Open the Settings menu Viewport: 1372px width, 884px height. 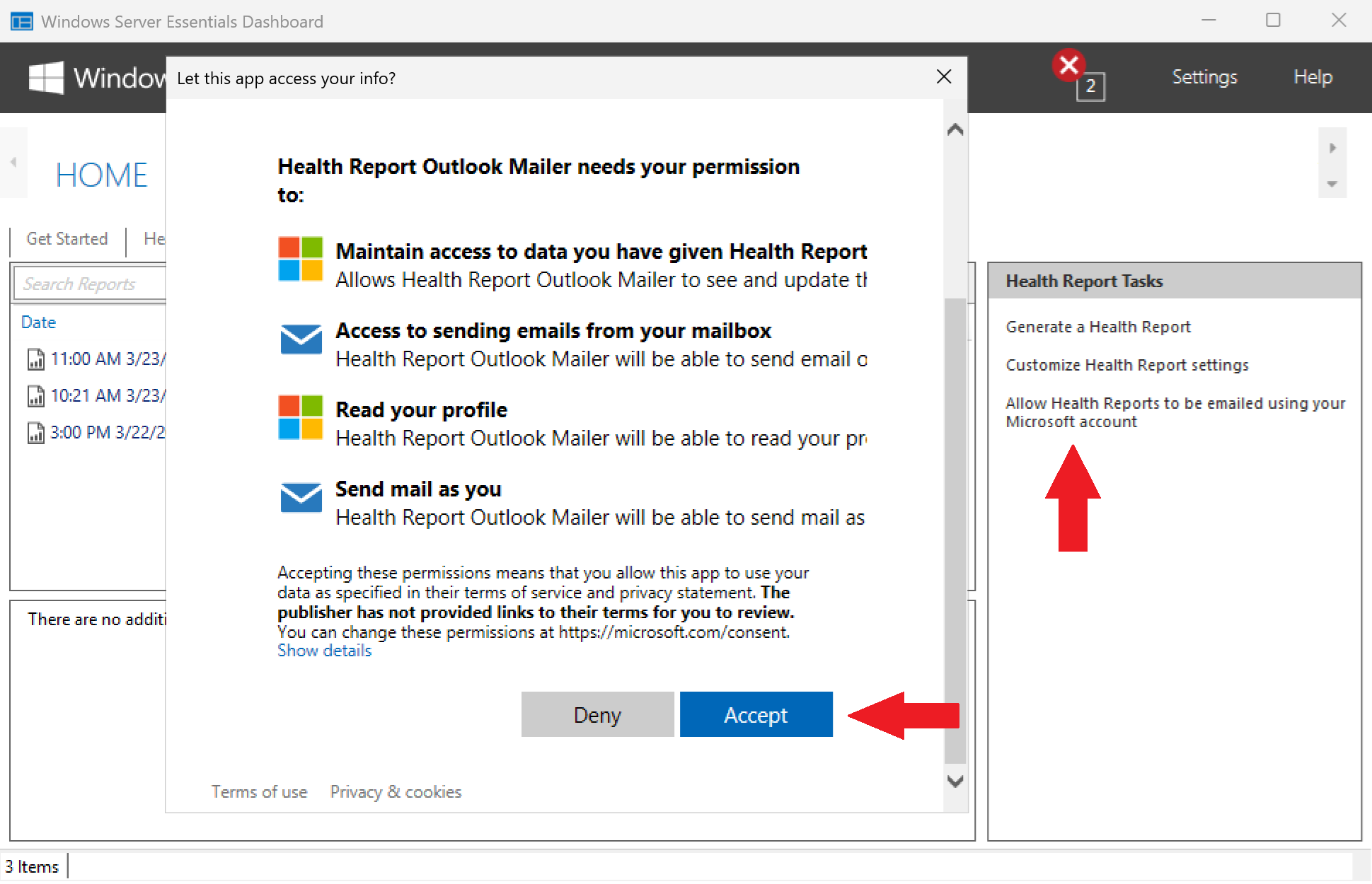[1204, 77]
